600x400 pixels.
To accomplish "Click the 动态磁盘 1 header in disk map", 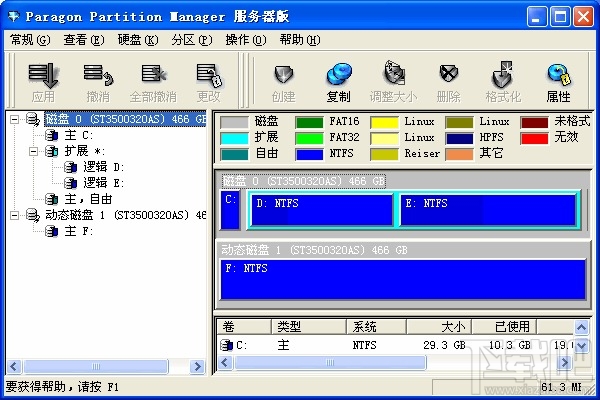I will [314, 250].
